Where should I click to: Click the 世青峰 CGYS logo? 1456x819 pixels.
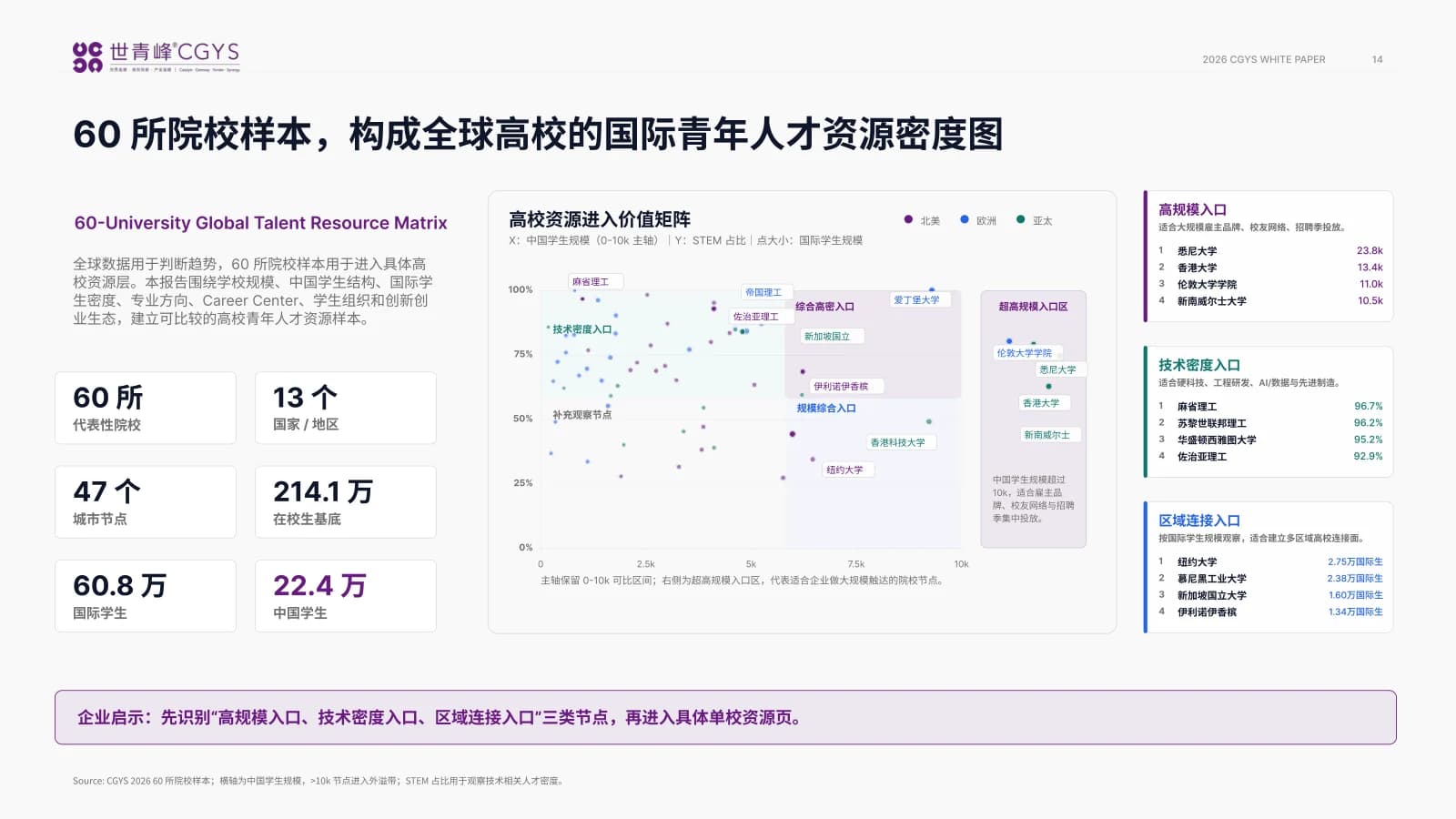tap(156, 56)
